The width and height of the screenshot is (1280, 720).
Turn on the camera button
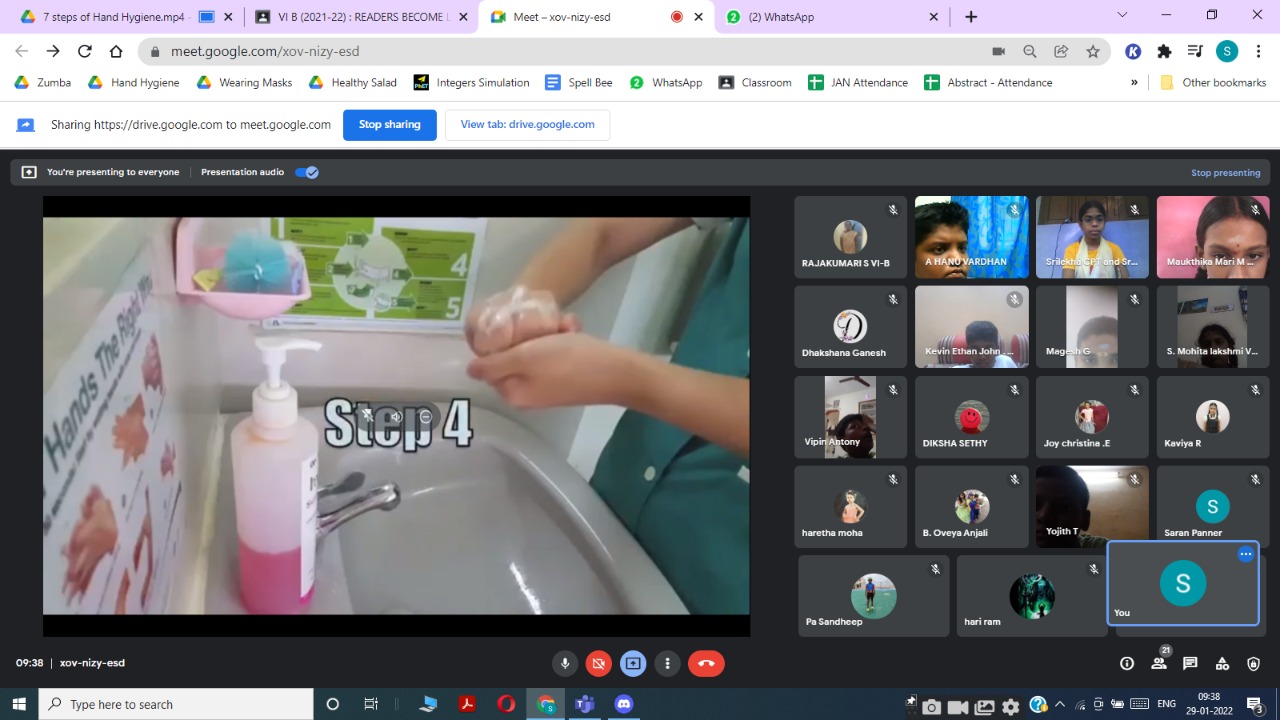pos(598,663)
